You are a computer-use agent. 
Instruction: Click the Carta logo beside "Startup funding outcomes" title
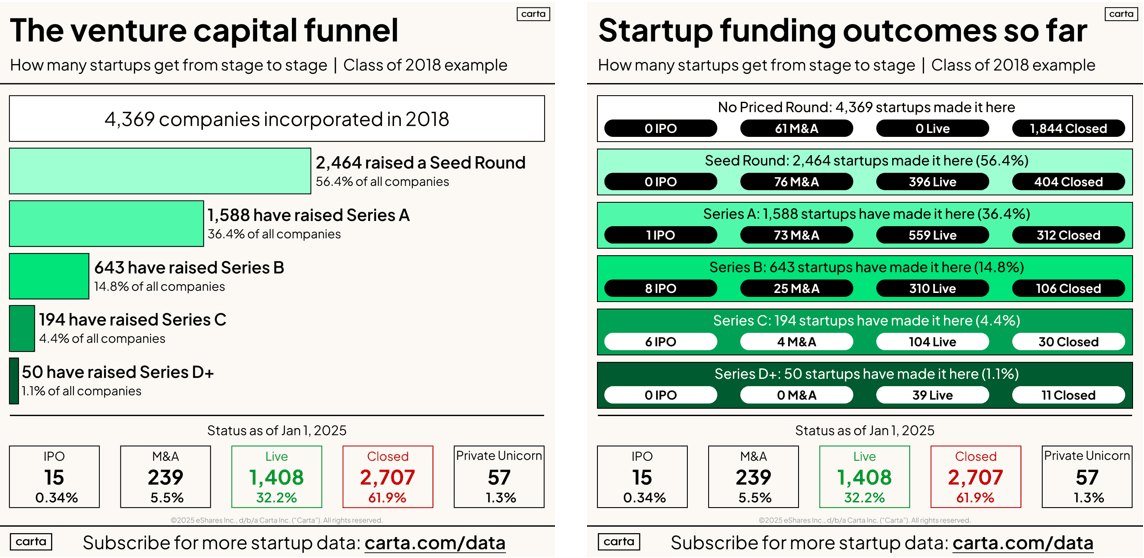[1121, 14]
